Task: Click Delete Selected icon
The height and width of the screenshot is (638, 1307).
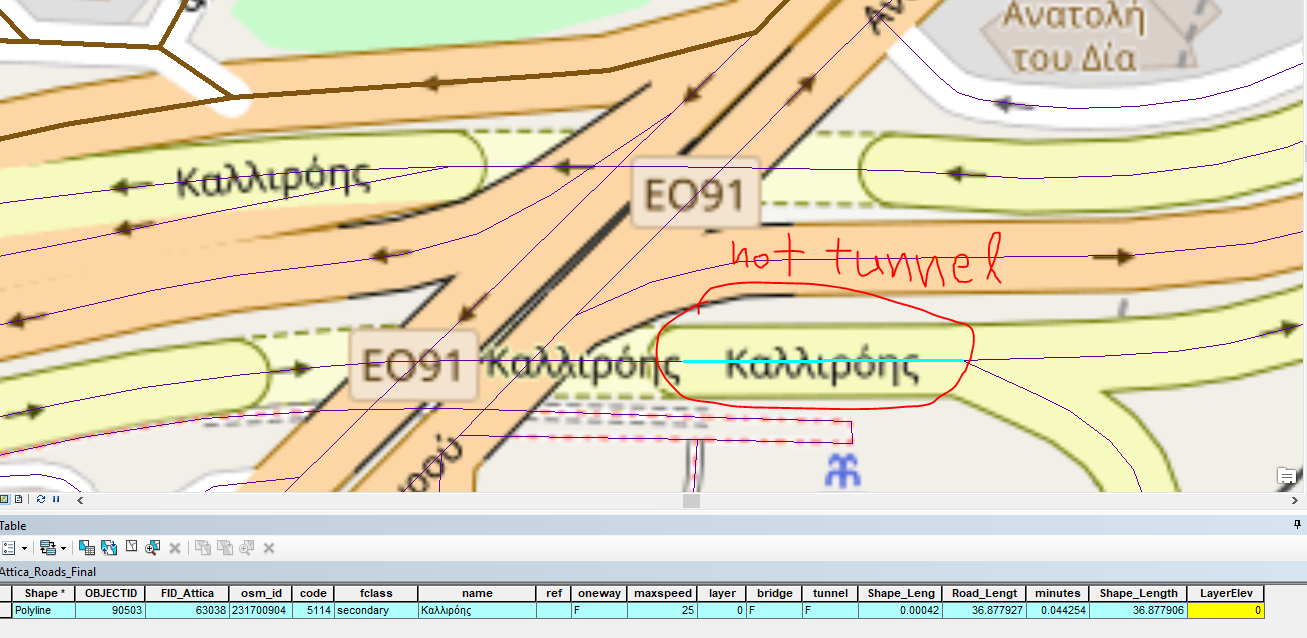Action: pos(175,548)
